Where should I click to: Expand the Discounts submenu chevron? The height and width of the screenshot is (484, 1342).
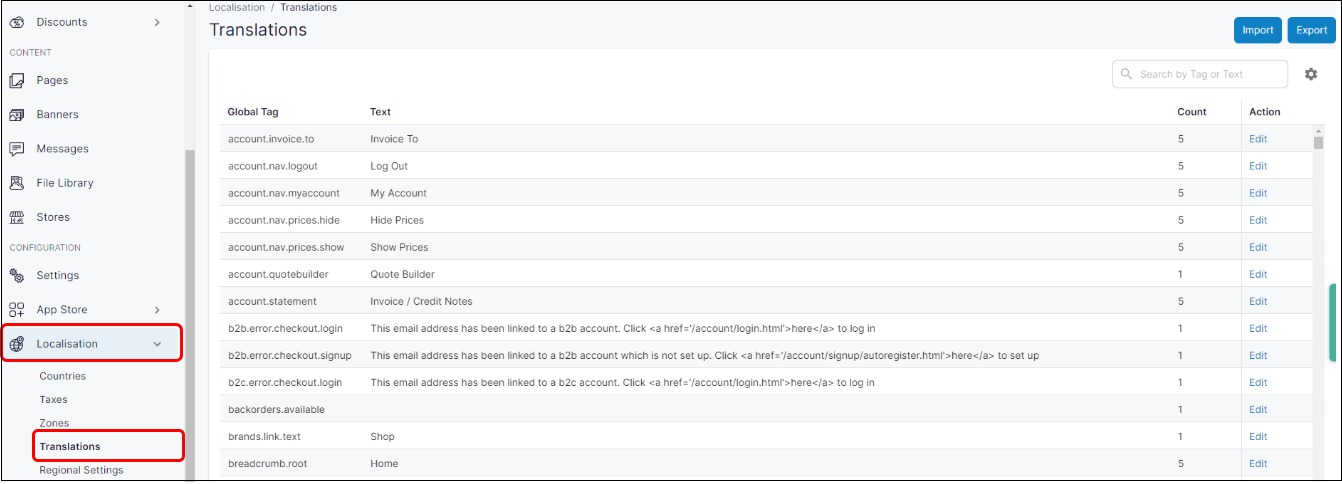pos(157,22)
